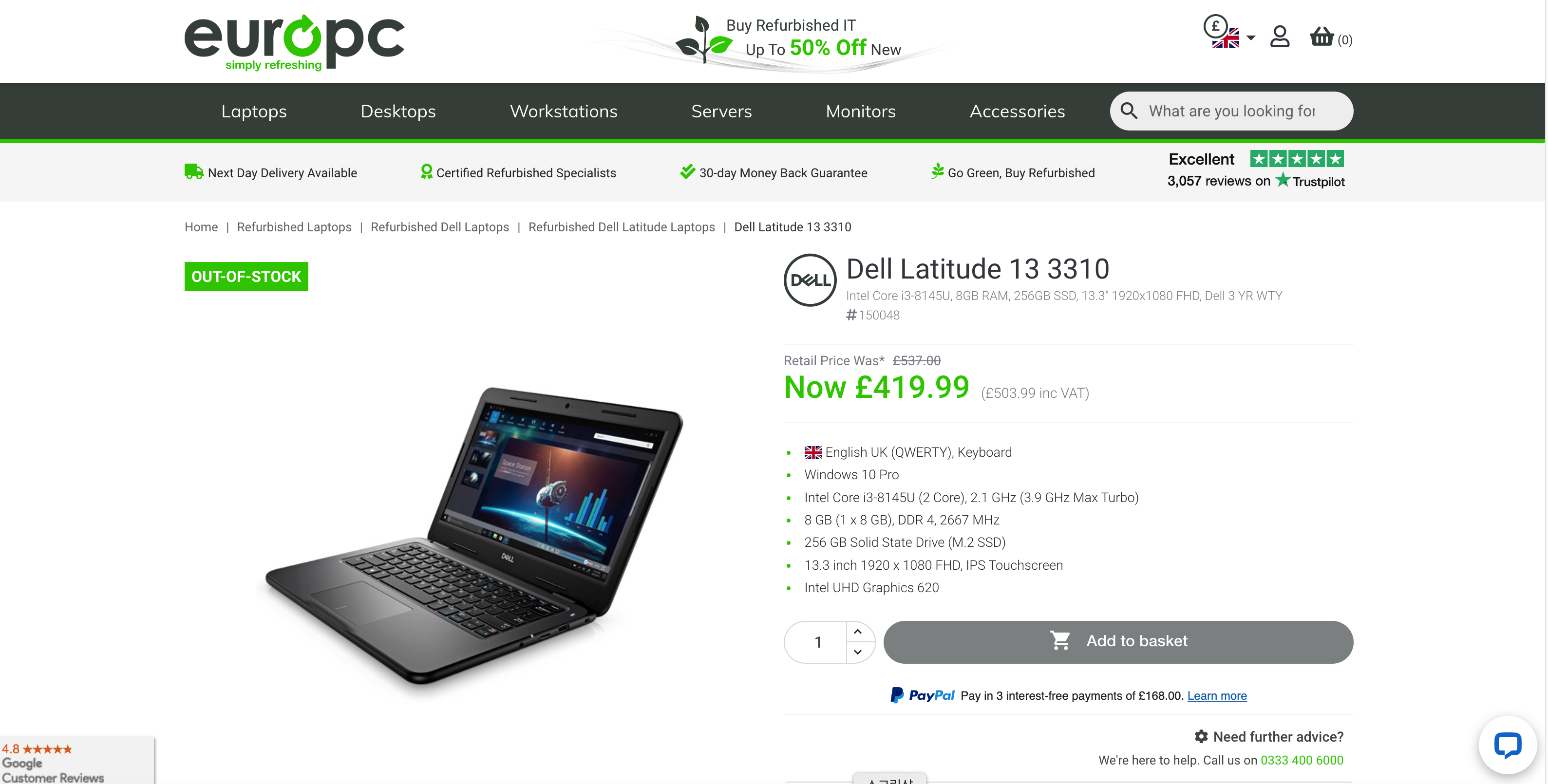Increase quantity with the up arrow

857,632
